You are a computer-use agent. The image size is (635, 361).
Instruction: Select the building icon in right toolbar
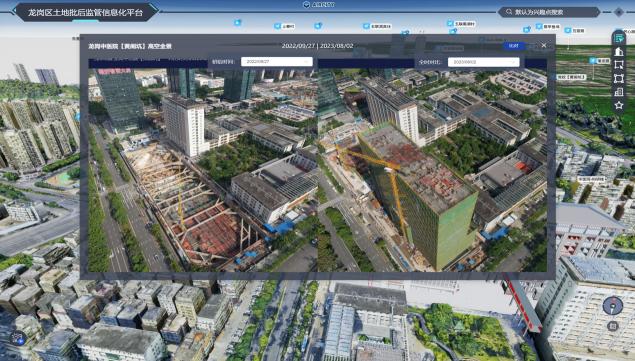tap(619, 51)
